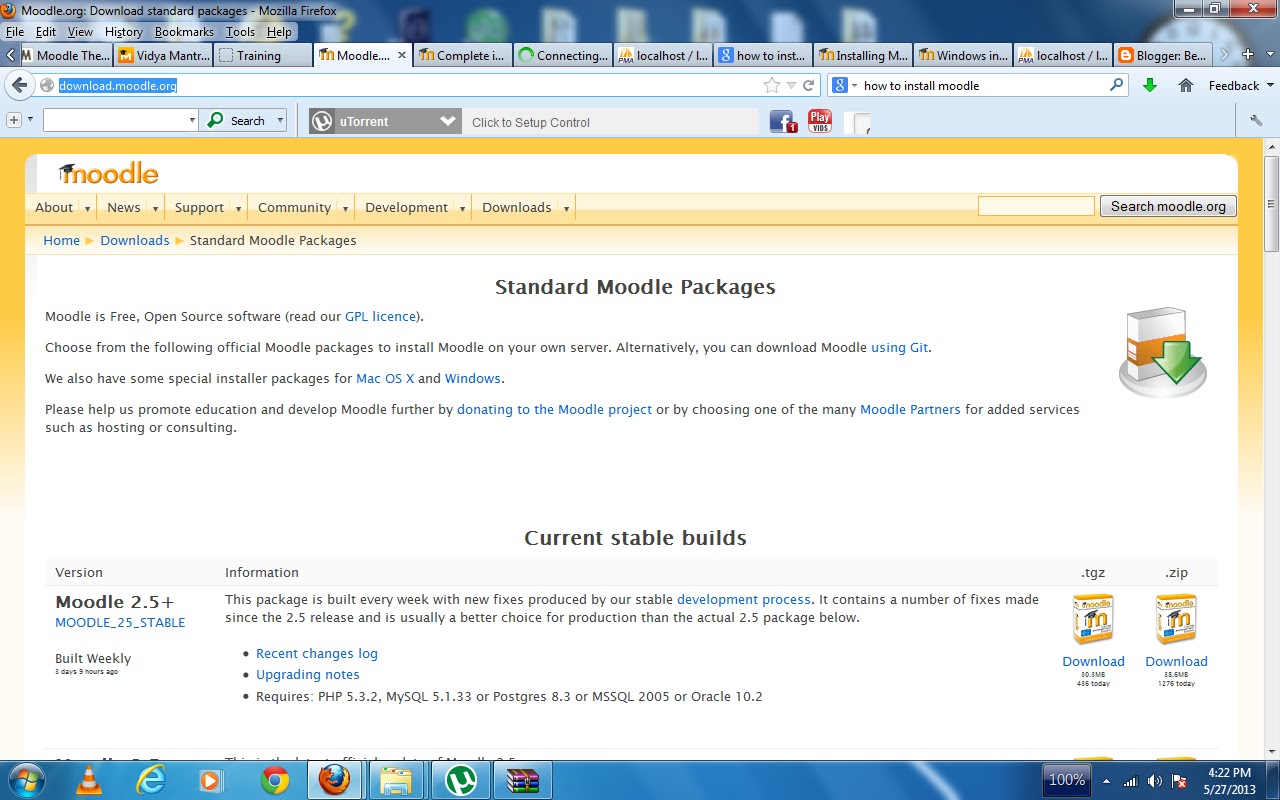Image resolution: width=1280 pixels, height=800 pixels.
Task: Click the uTorrent logo on the toolbar
Action: click(322, 121)
